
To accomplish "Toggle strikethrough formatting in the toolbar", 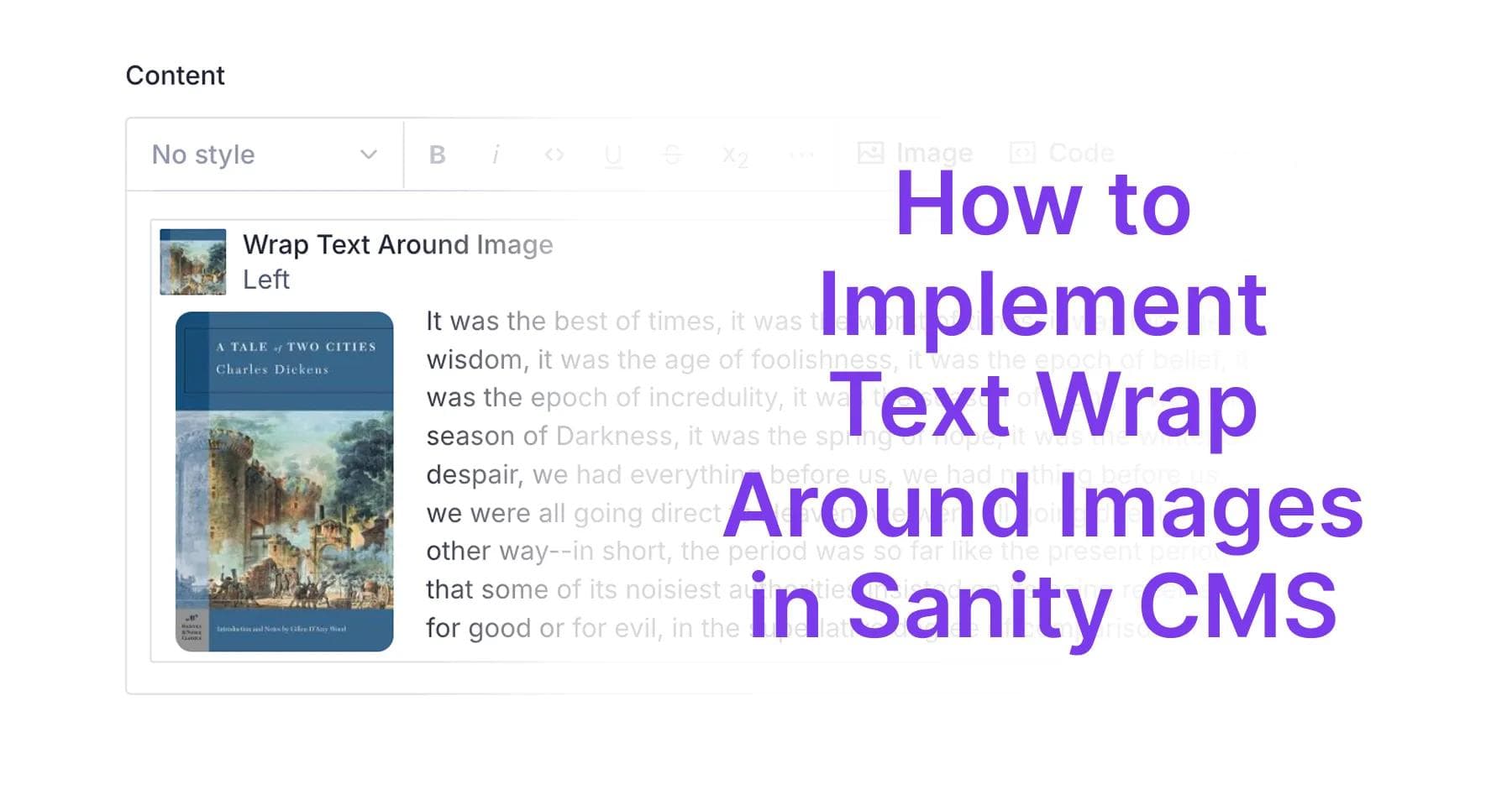I will pos(672,154).
